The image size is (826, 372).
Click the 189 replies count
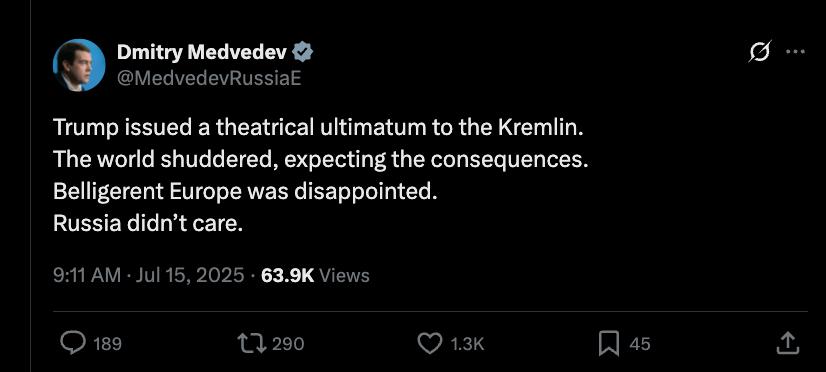tap(107, 344)
